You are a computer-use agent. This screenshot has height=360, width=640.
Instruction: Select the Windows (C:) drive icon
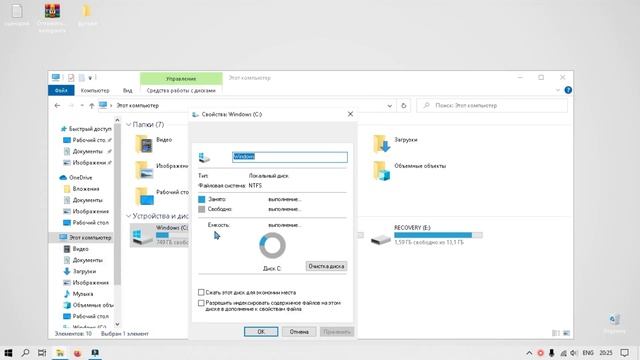tap(142, 236)
